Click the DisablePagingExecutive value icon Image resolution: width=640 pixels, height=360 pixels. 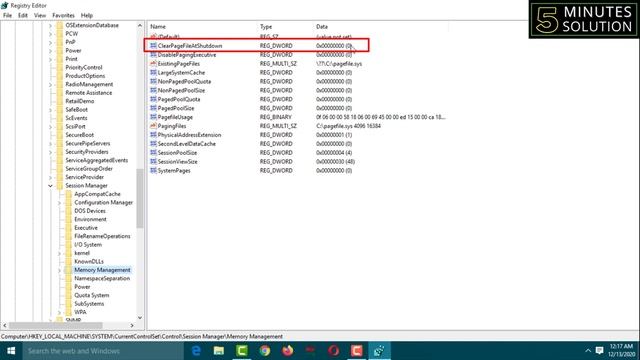[x=153, y=55]
